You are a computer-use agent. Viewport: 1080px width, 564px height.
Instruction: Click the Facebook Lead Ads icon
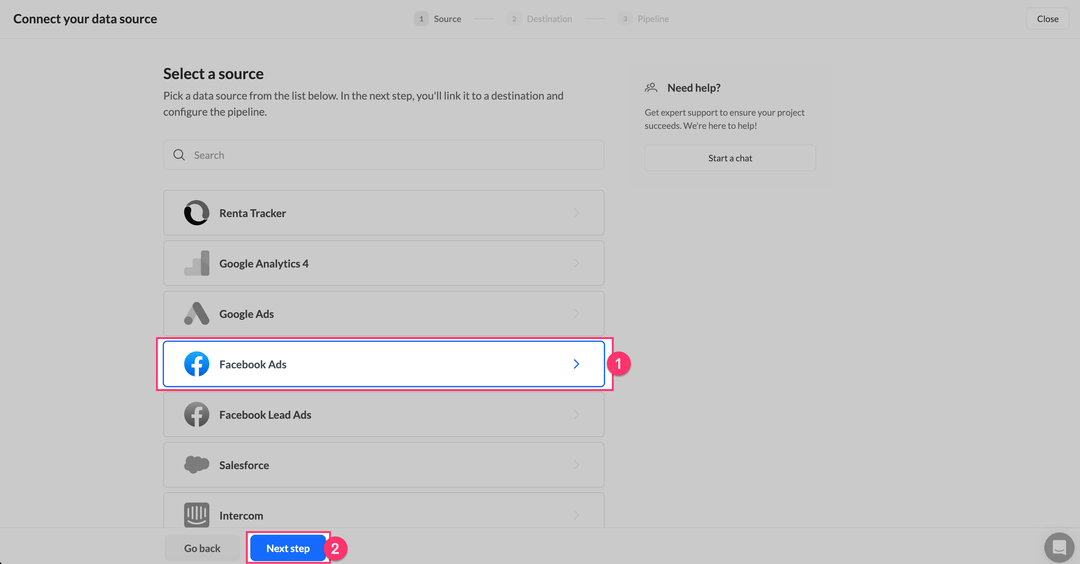196,415
